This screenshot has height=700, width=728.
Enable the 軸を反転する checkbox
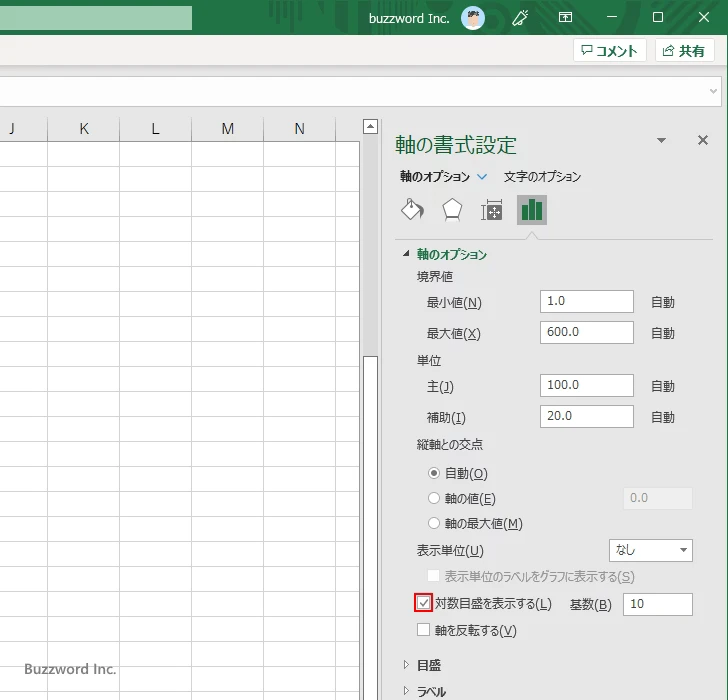(x=424, y=630)
